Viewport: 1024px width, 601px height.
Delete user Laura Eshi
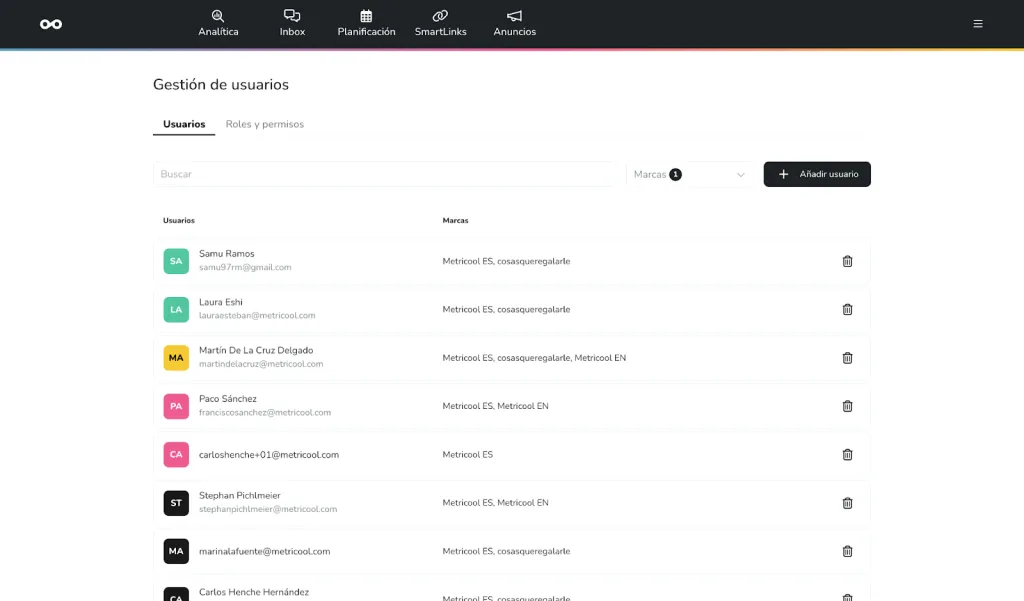[847, 310]
